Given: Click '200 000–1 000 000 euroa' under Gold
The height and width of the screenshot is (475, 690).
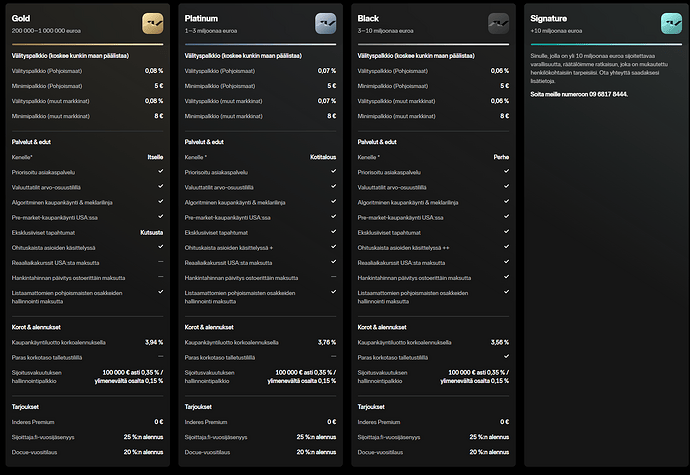Looking at the screenshot, I should coord(46,31).
